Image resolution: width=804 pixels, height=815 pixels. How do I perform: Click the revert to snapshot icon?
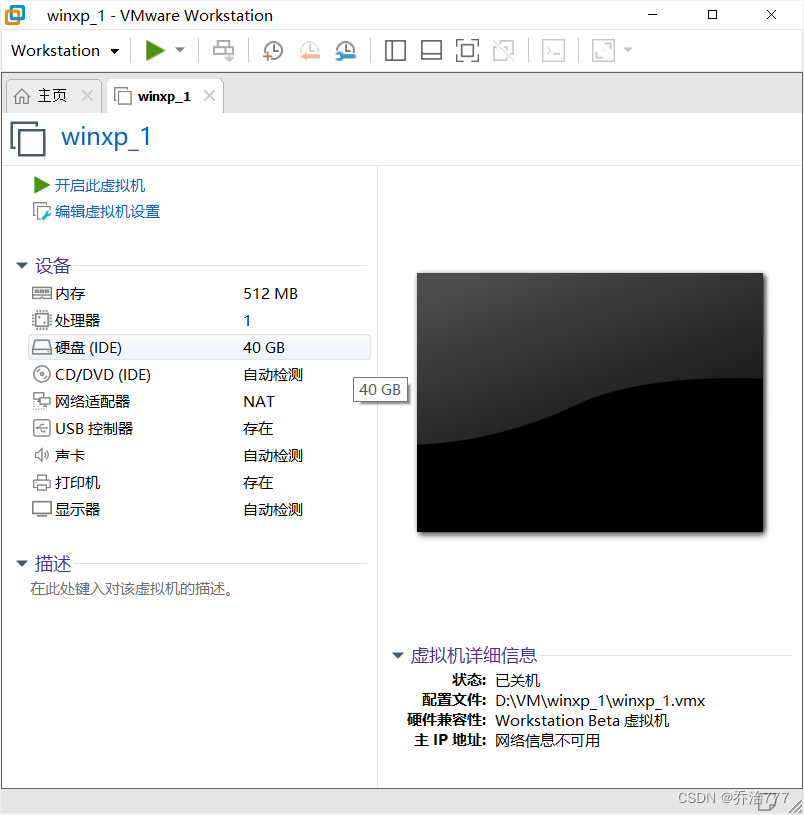tap(309, 50)
